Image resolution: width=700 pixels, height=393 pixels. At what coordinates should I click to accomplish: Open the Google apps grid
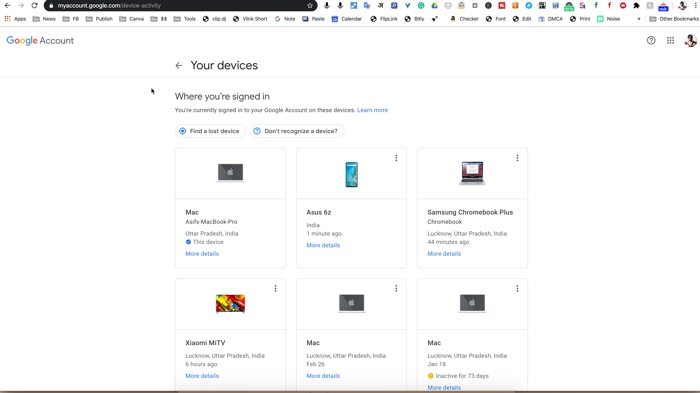(x=671, y=41)
